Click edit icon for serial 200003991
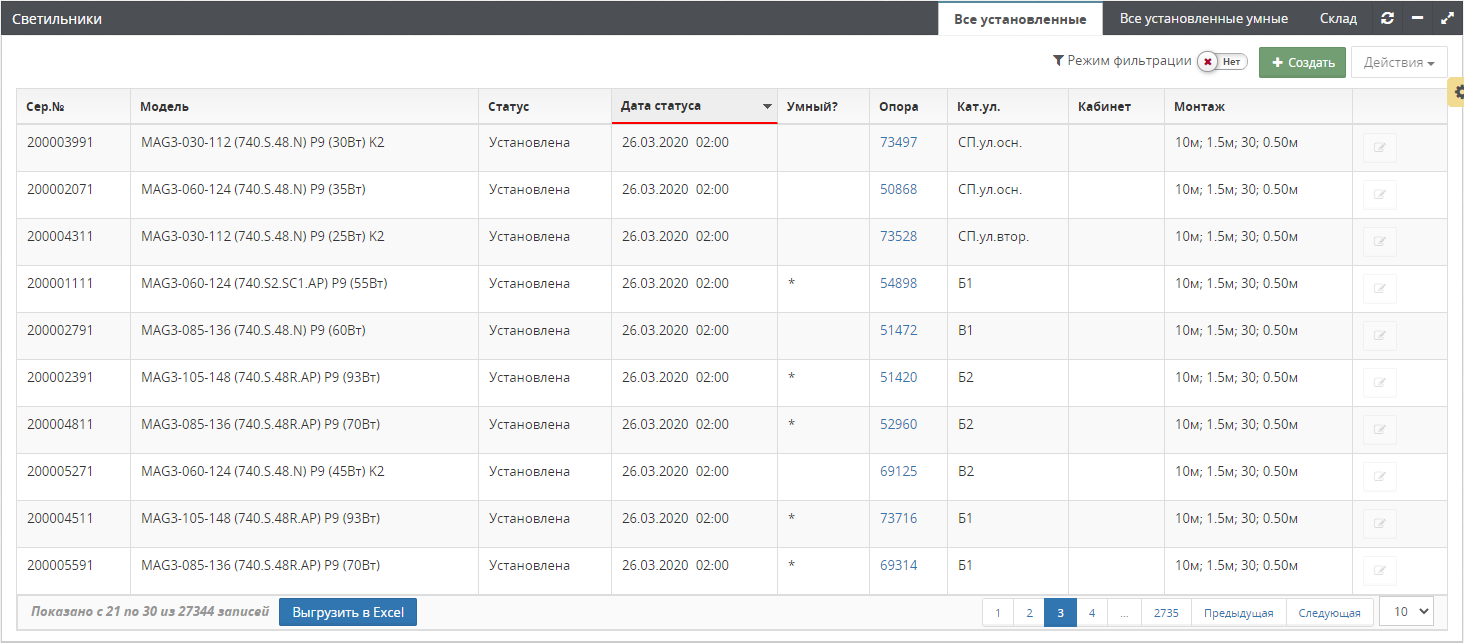Image resolution: width=1464 pixels, height=643 pixels. tap(1379, 148)
